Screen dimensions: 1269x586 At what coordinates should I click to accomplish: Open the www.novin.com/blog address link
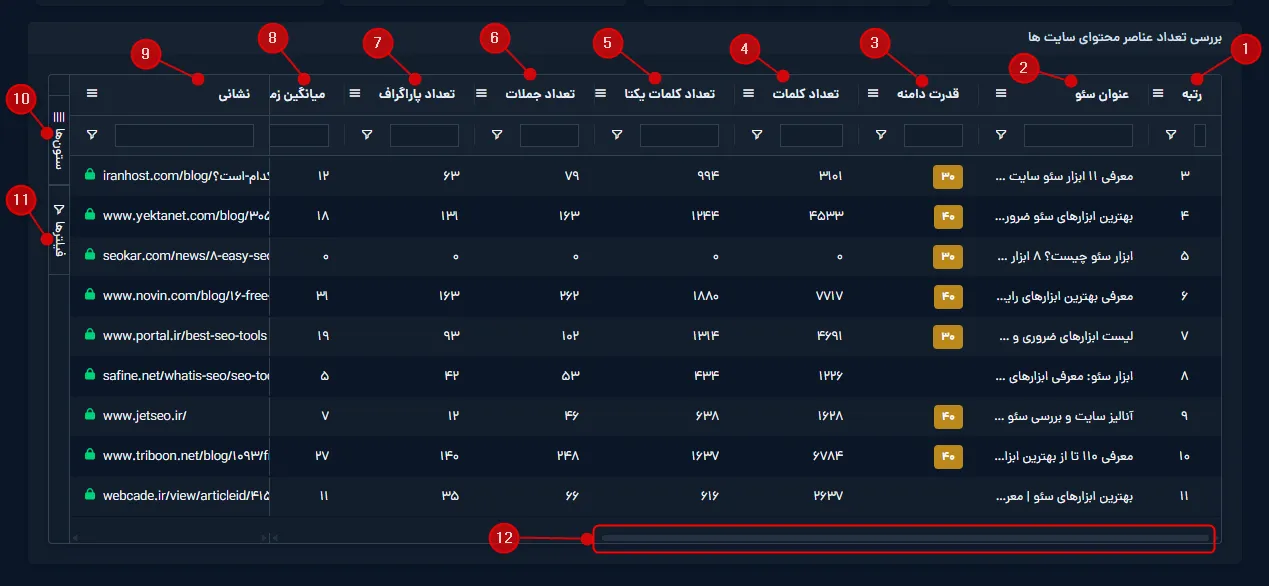[x=186, y=295]
